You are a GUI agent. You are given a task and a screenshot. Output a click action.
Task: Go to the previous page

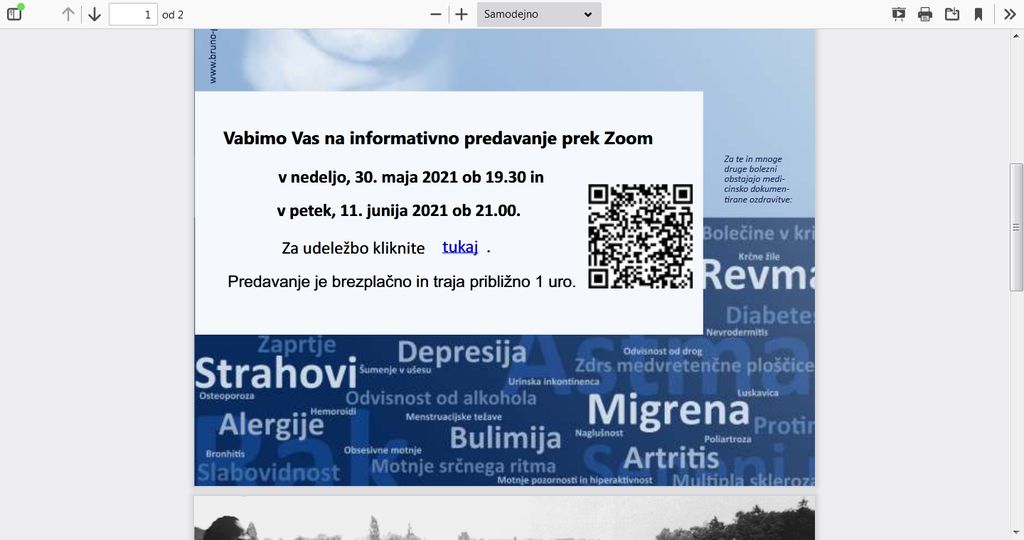68,14
